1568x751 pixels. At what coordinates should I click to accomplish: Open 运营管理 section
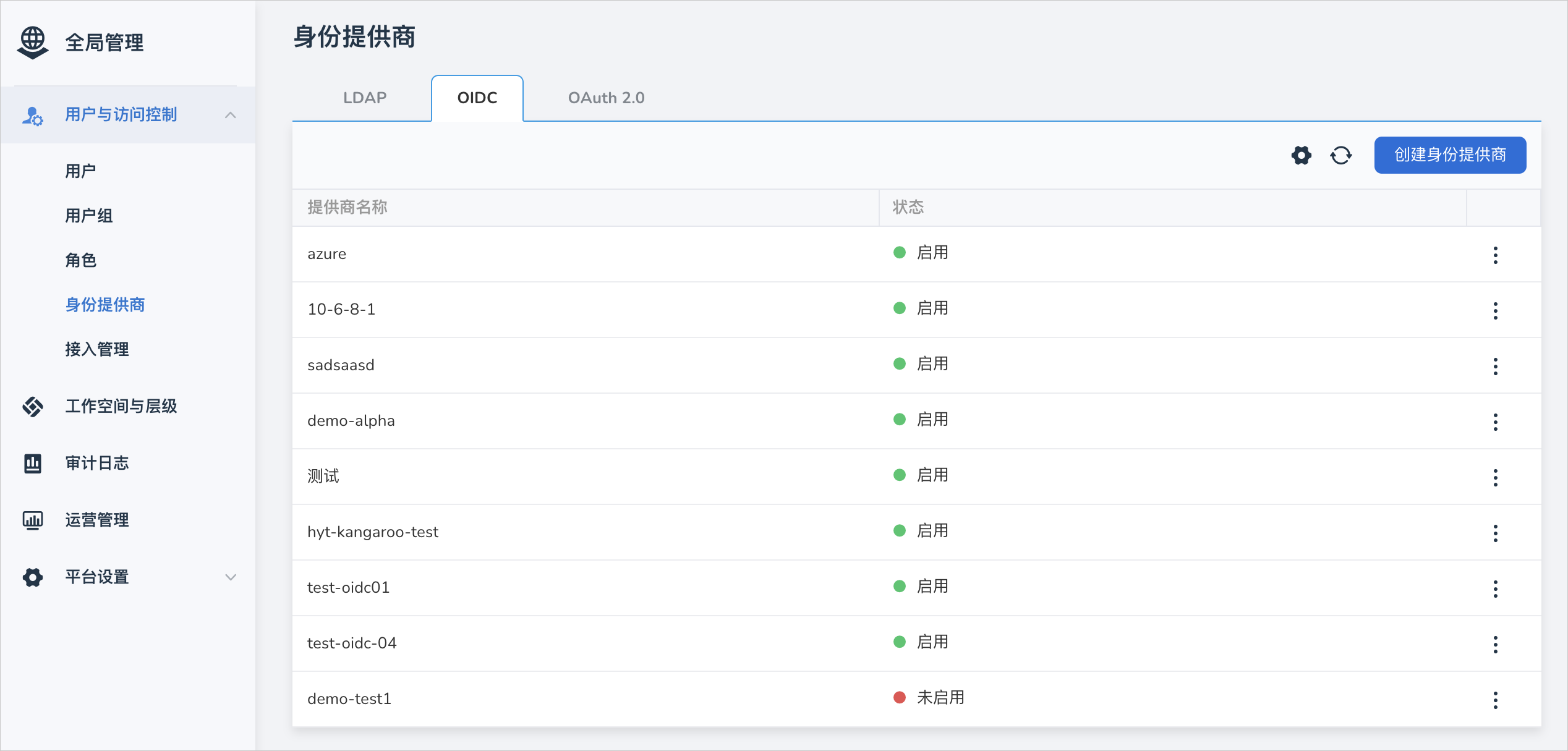[x=97, y=520]
